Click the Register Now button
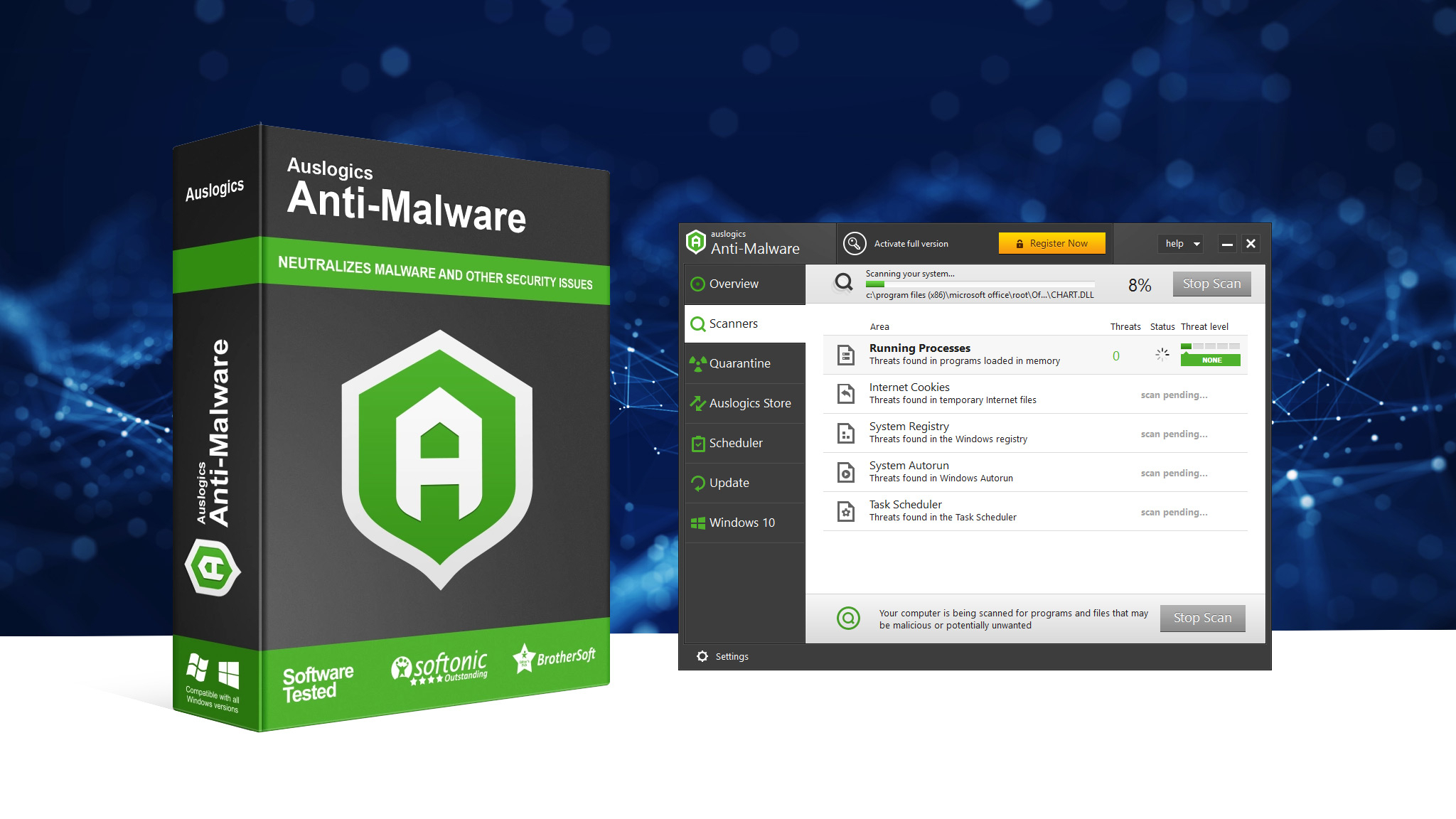Image resolution: width=1456 pixels, height=819 pixels. [x=1052, y=243]
